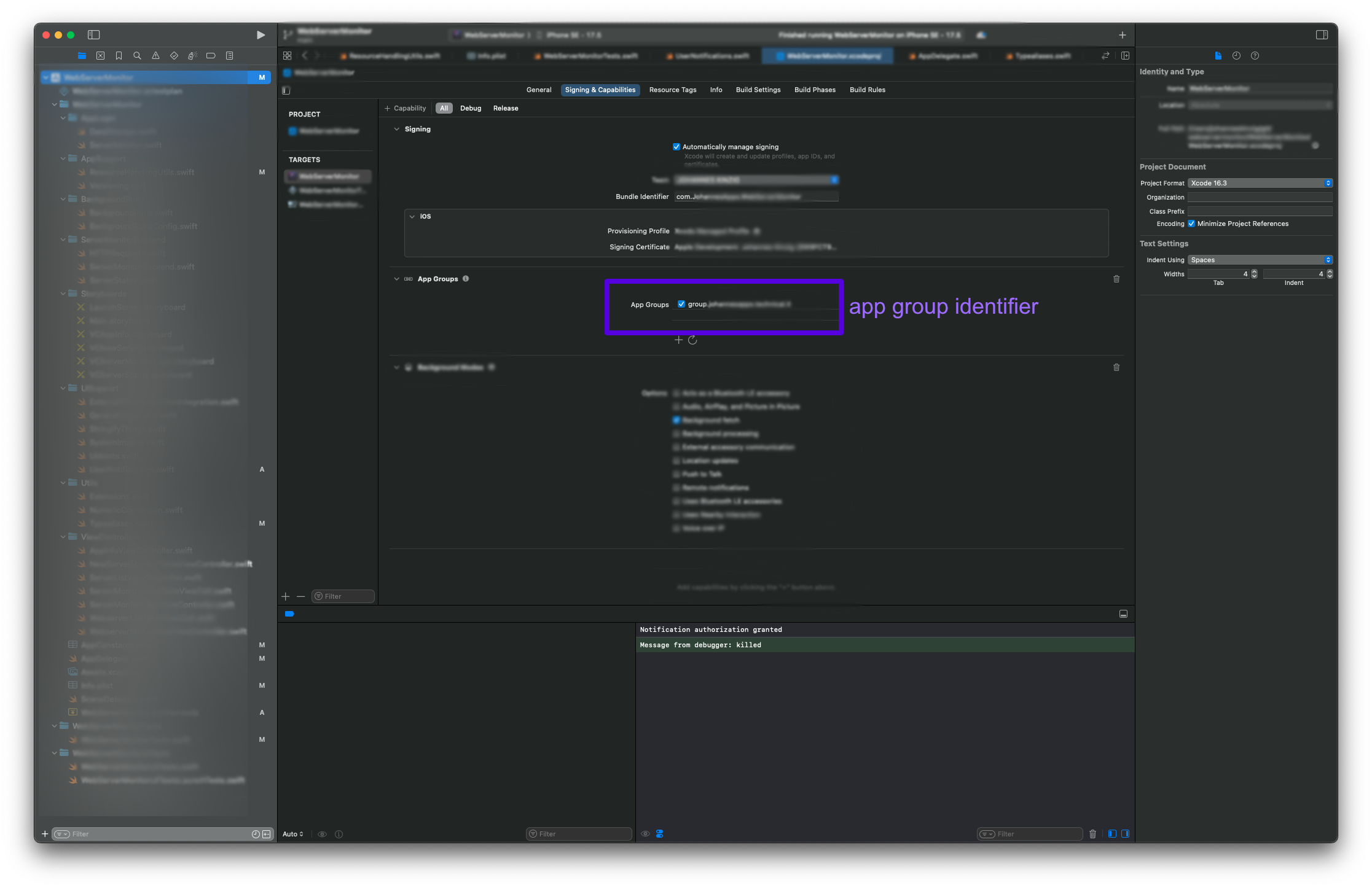This screenshot has width=1372, height=888.
Task: Show the variables view pane icon
Action: tap(1112, 834)
